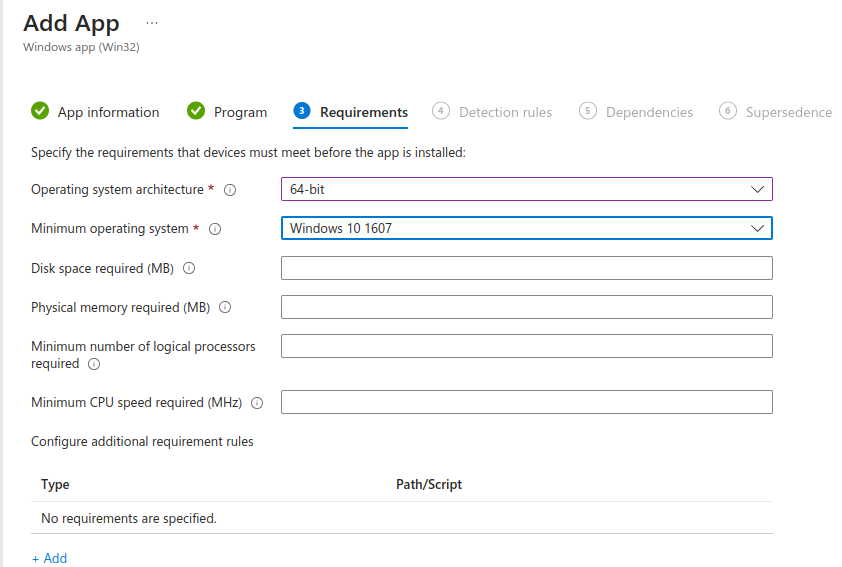The image size is (842, 567).
Task: Click info icon for Physical memory required
Action: (225, 308)
